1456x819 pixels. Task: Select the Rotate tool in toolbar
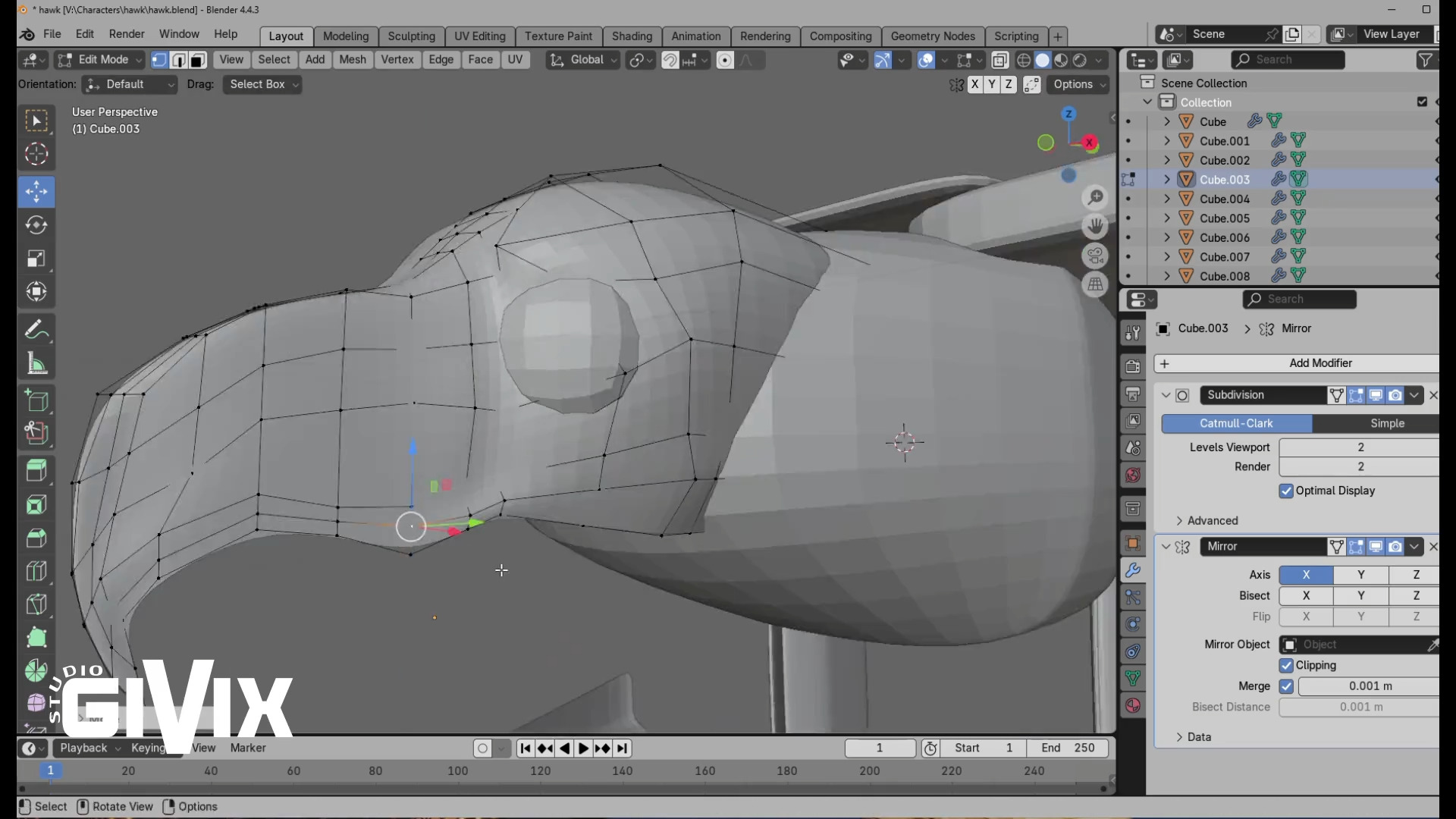click(36, 225)
